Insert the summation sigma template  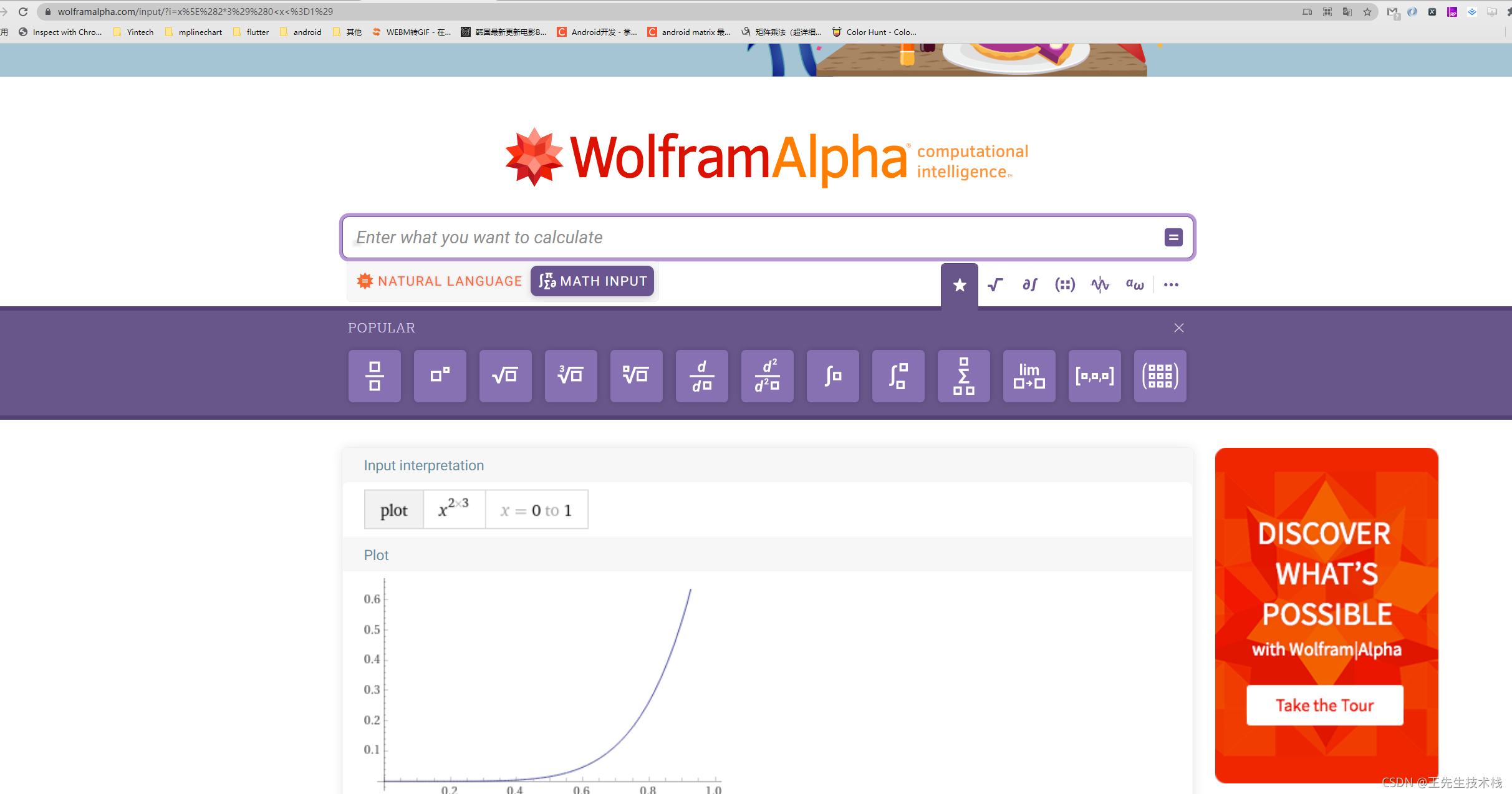coord(963,375)
